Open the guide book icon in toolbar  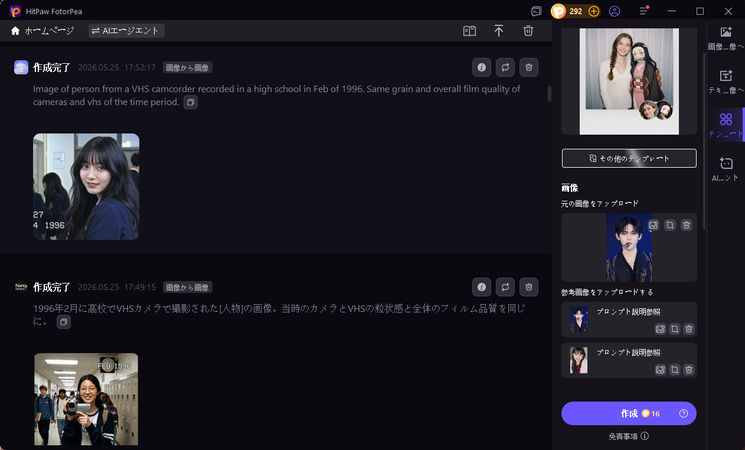coord(469,31)
